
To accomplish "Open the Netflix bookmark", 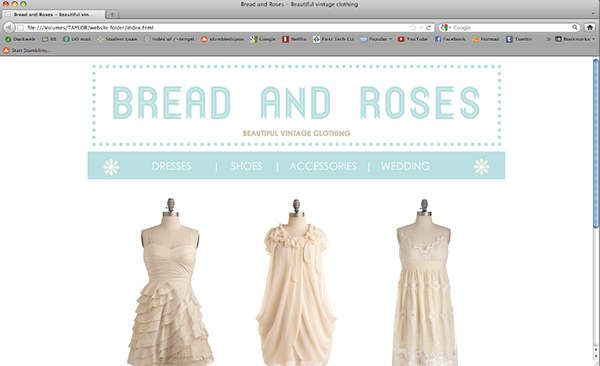I will pos(294,39).
